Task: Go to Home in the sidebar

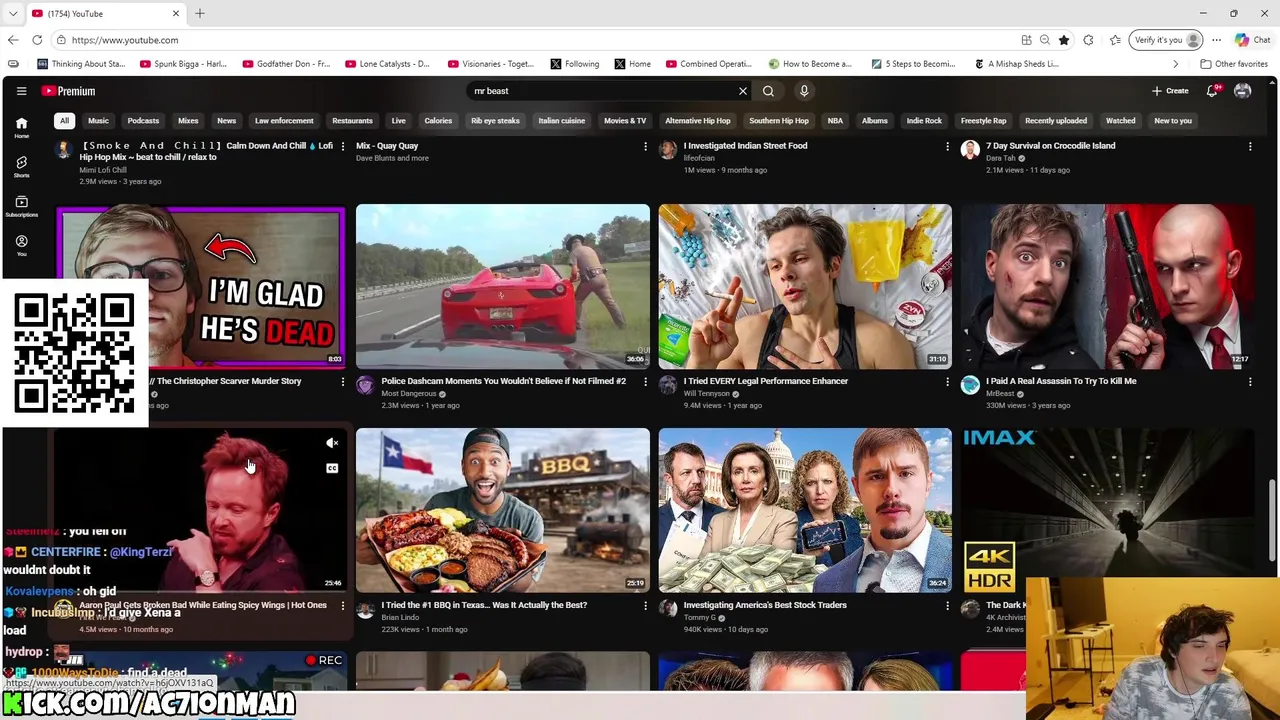Action: tap(21, 128)
